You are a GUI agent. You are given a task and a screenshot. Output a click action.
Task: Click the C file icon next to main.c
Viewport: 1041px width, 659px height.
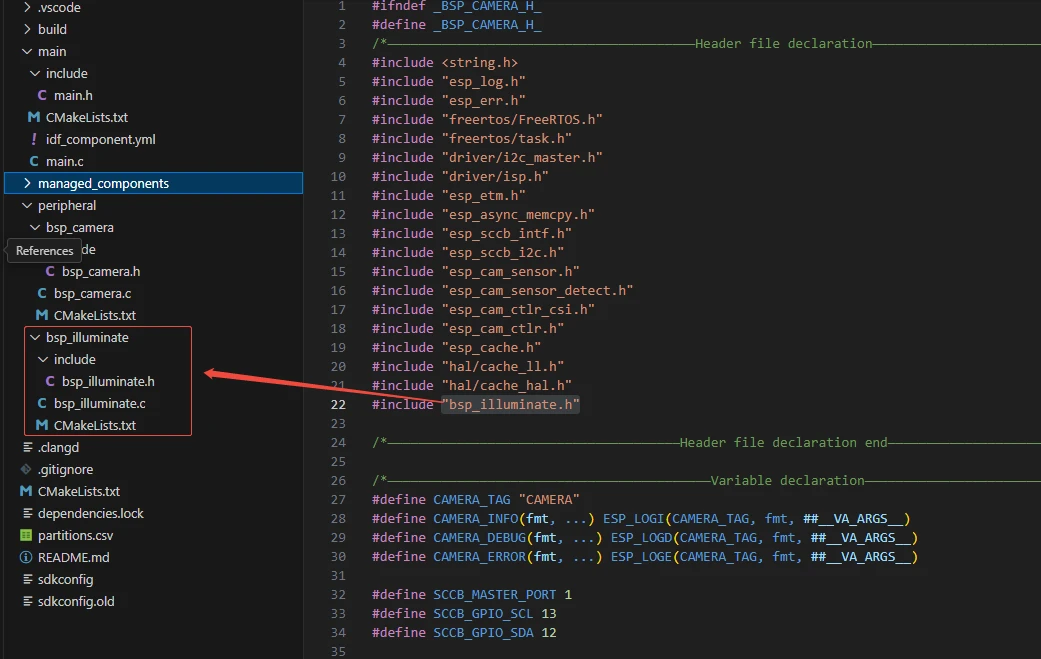(34, 161)
